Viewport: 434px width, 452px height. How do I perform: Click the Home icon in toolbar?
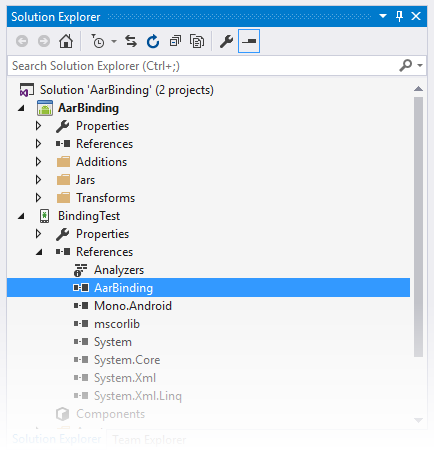pyautogui.click(x=66, y=41)
